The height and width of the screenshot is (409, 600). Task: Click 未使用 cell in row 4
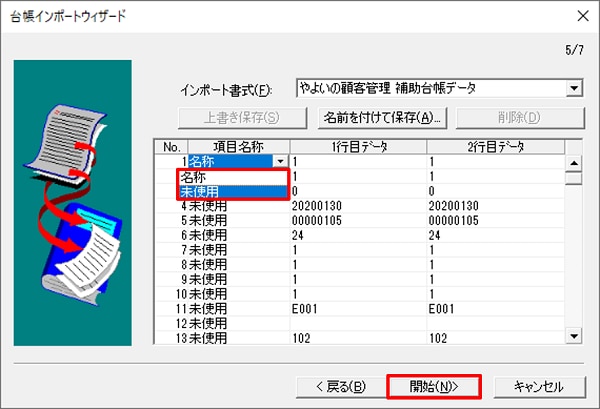(x=238, y=206)
